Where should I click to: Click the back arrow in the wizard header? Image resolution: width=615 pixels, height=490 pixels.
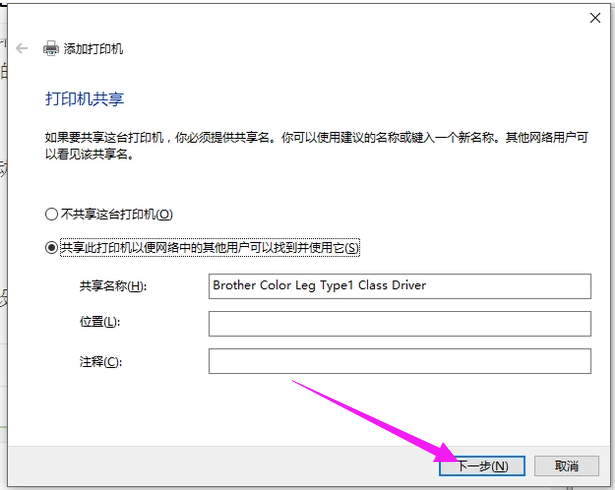click(22, 48)
